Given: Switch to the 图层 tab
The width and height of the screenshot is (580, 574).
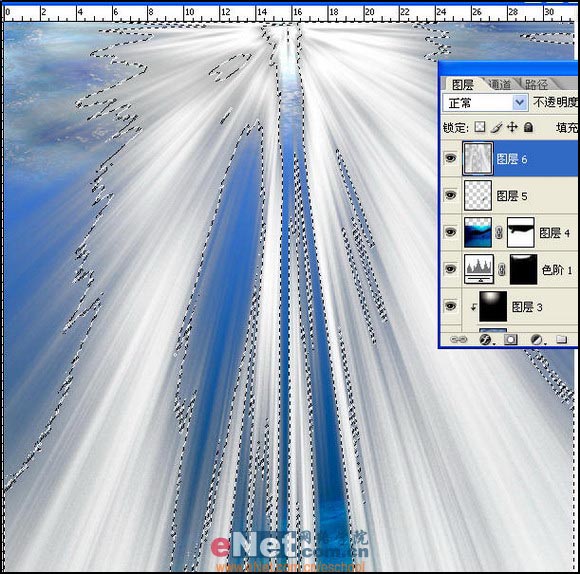Looking at the screenshot, I should point(462,85).
